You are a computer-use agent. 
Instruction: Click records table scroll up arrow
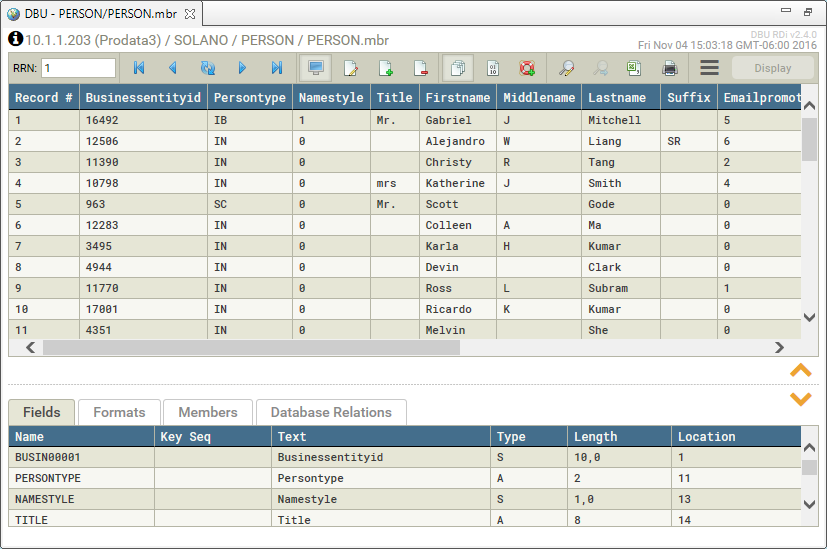[810, 105]
